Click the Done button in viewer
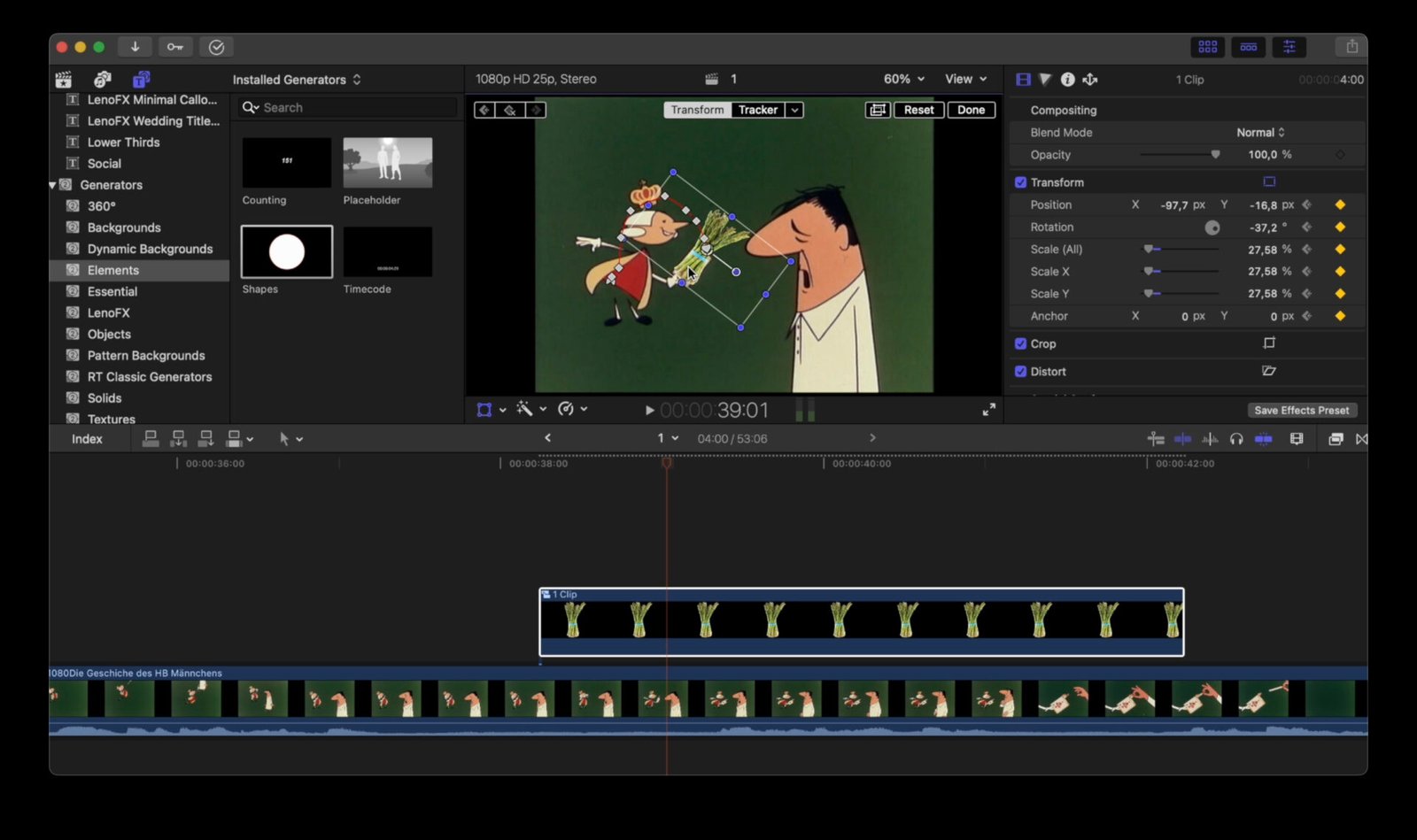This screenshot has width=1417, height=840. (x=971, y=110)
